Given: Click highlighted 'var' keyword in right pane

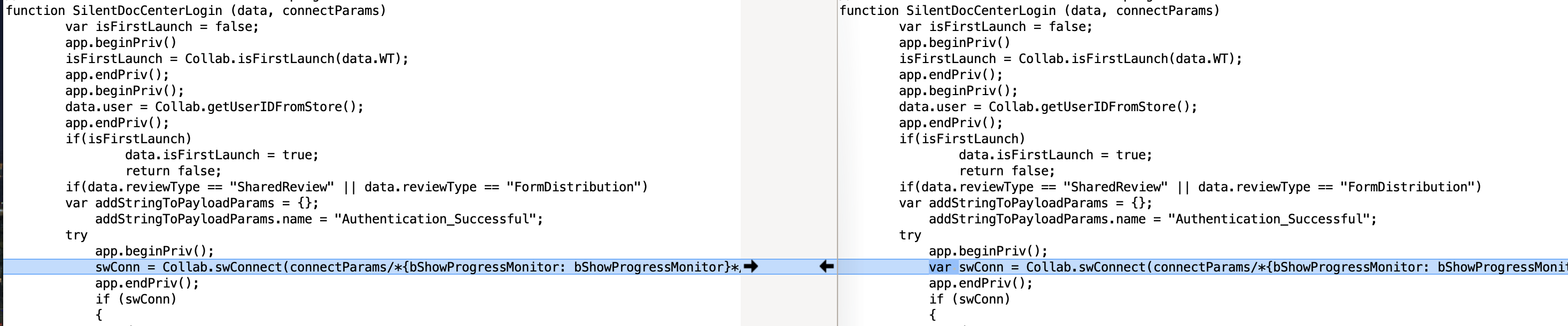Looking at the screenshot, I should pos(940,267).
